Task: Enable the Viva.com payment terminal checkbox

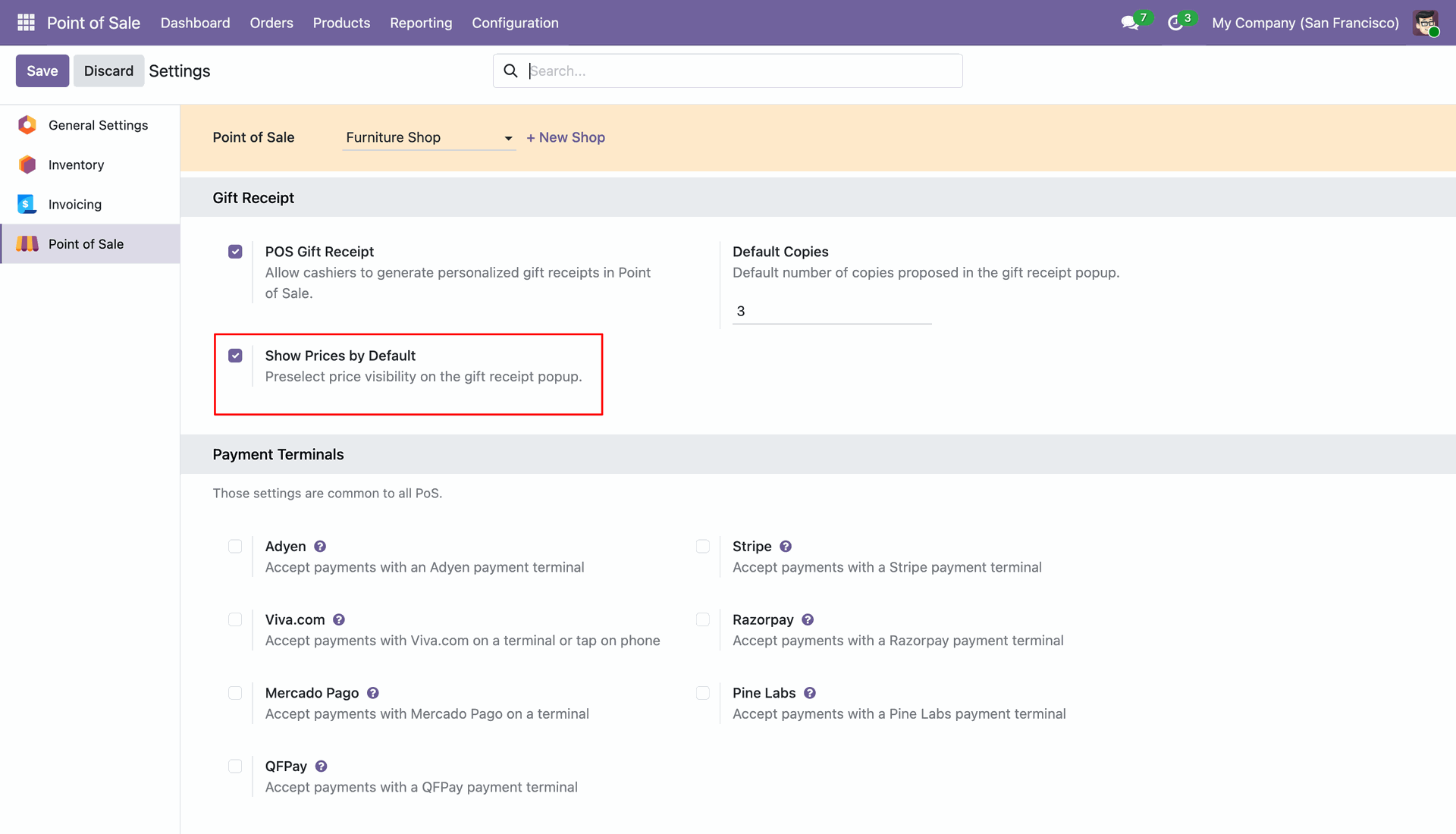Action: pyautogui.click(x=235, y=619)
